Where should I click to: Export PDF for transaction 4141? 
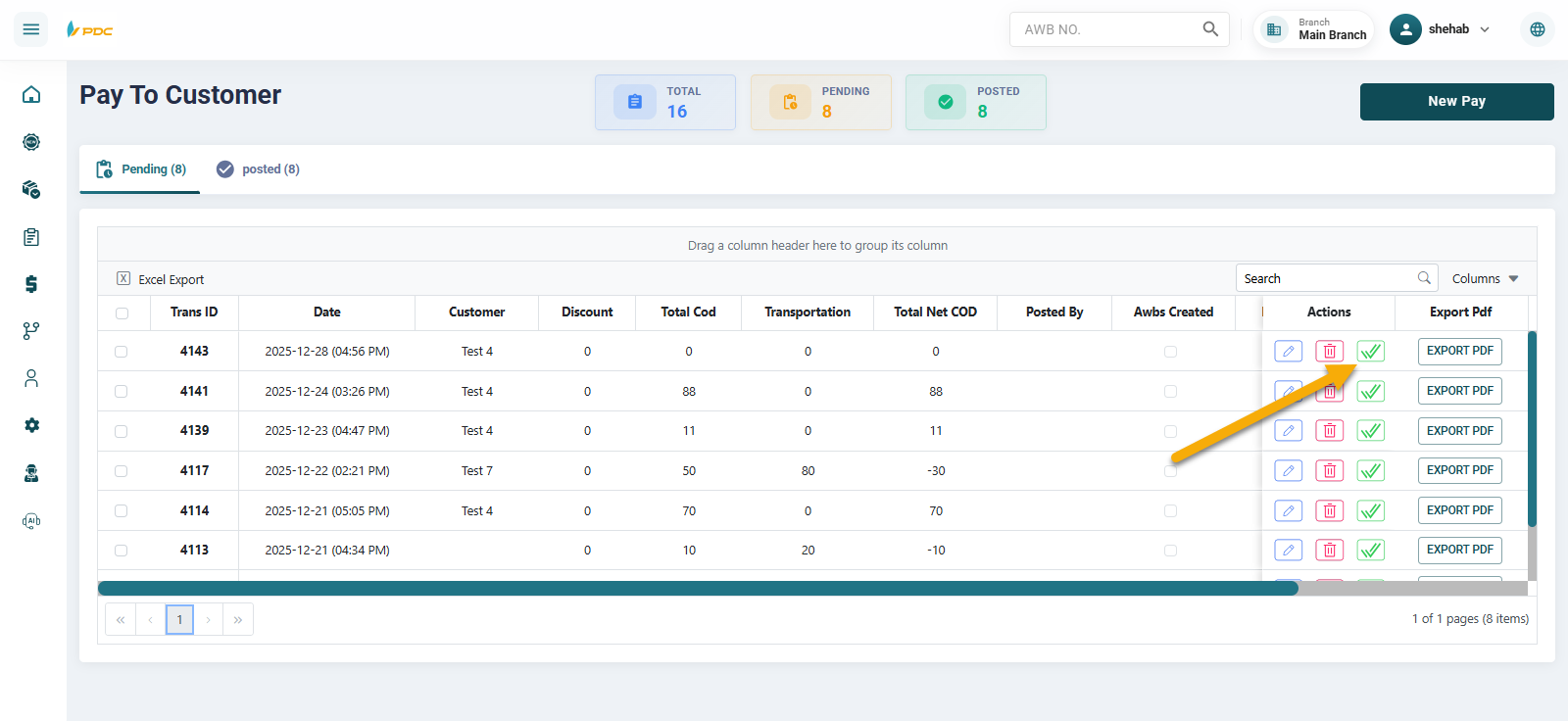[1459, 391]
